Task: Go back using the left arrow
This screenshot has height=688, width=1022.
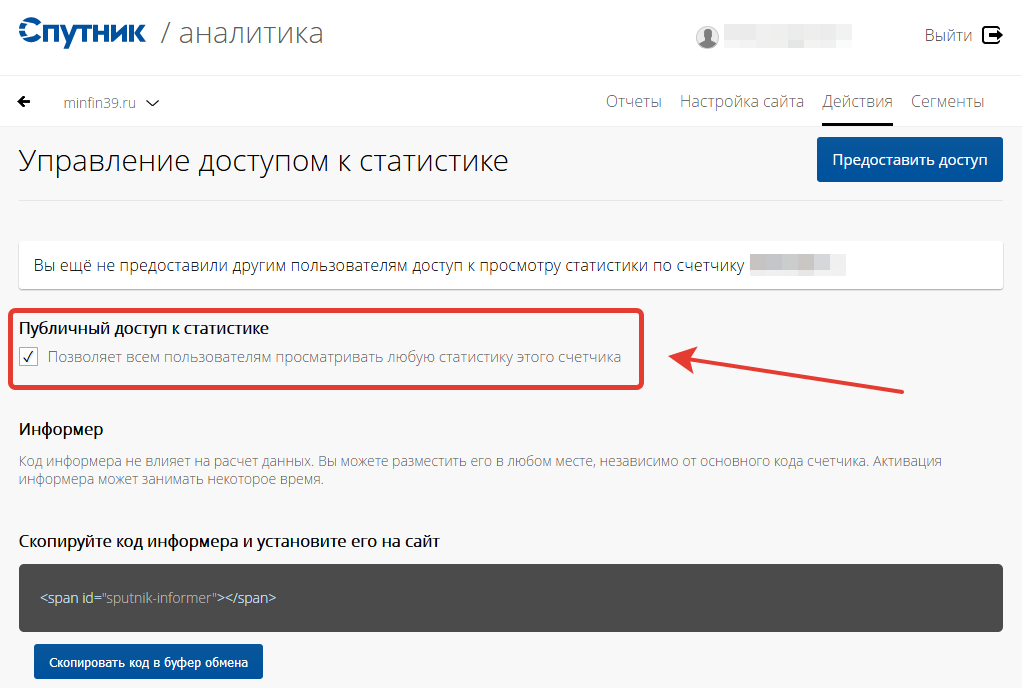Action: click(24, 102)
